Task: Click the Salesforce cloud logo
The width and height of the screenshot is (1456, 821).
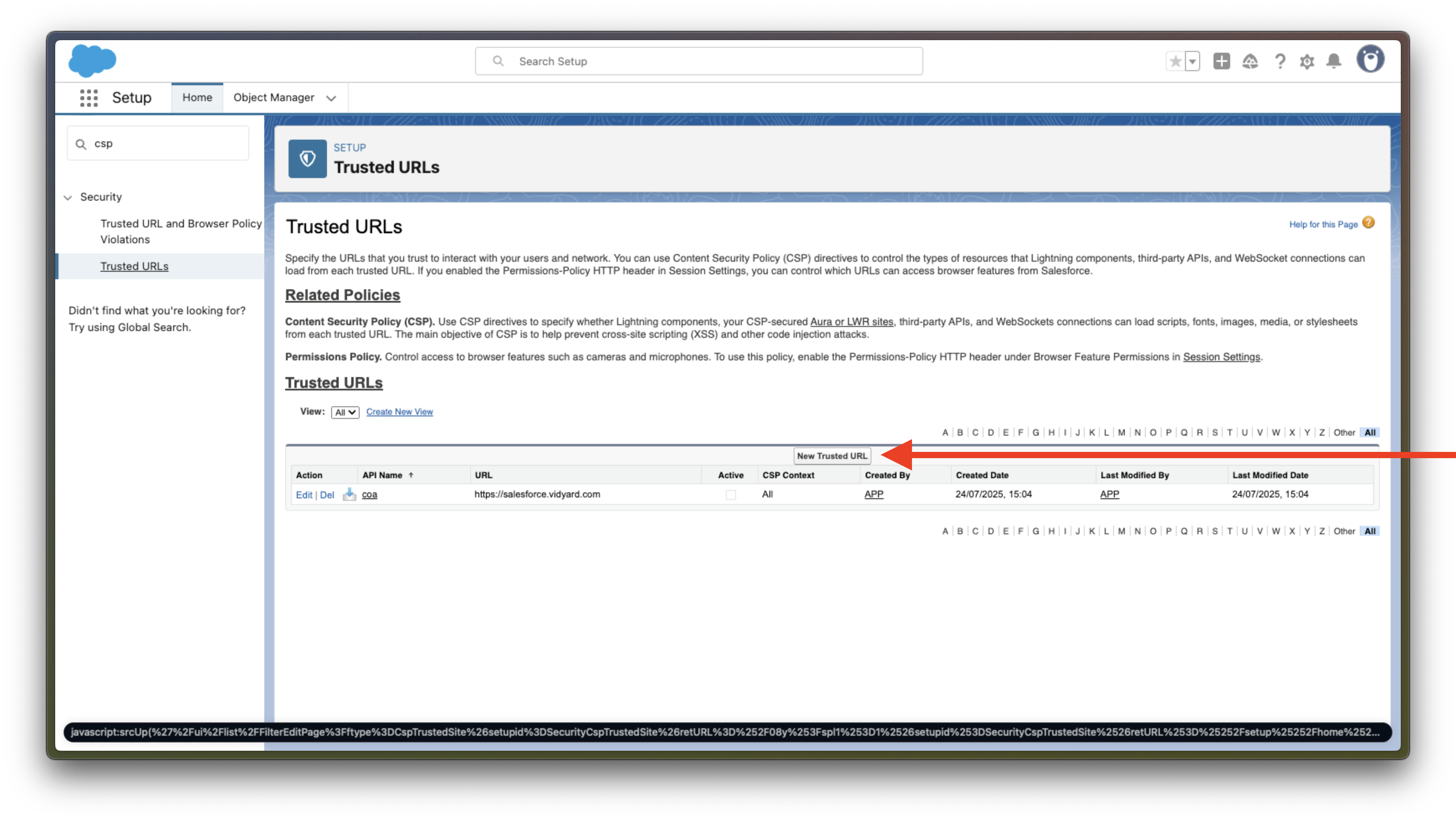Action: coord(92,61)
